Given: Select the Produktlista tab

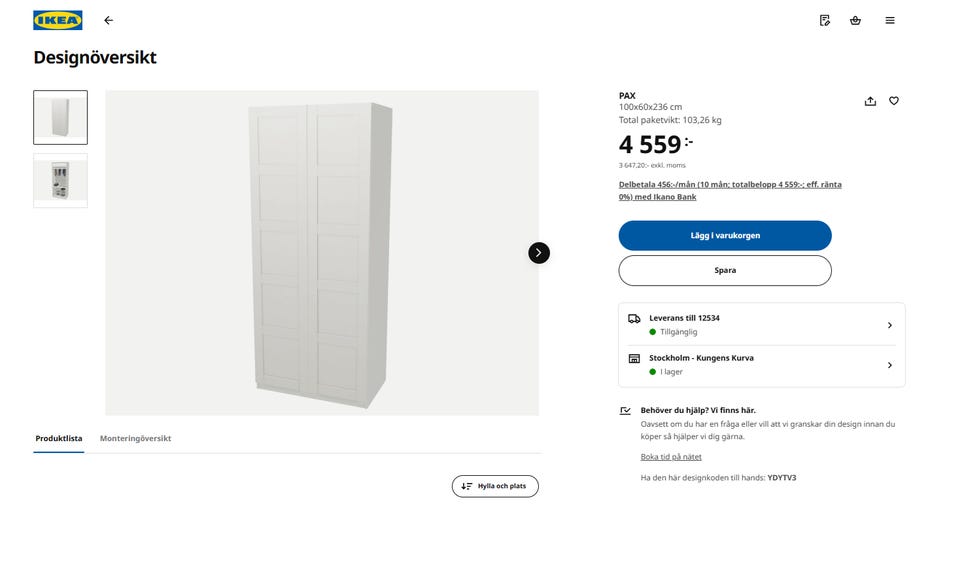Looking at the screenshot, I should coord(59,439).
